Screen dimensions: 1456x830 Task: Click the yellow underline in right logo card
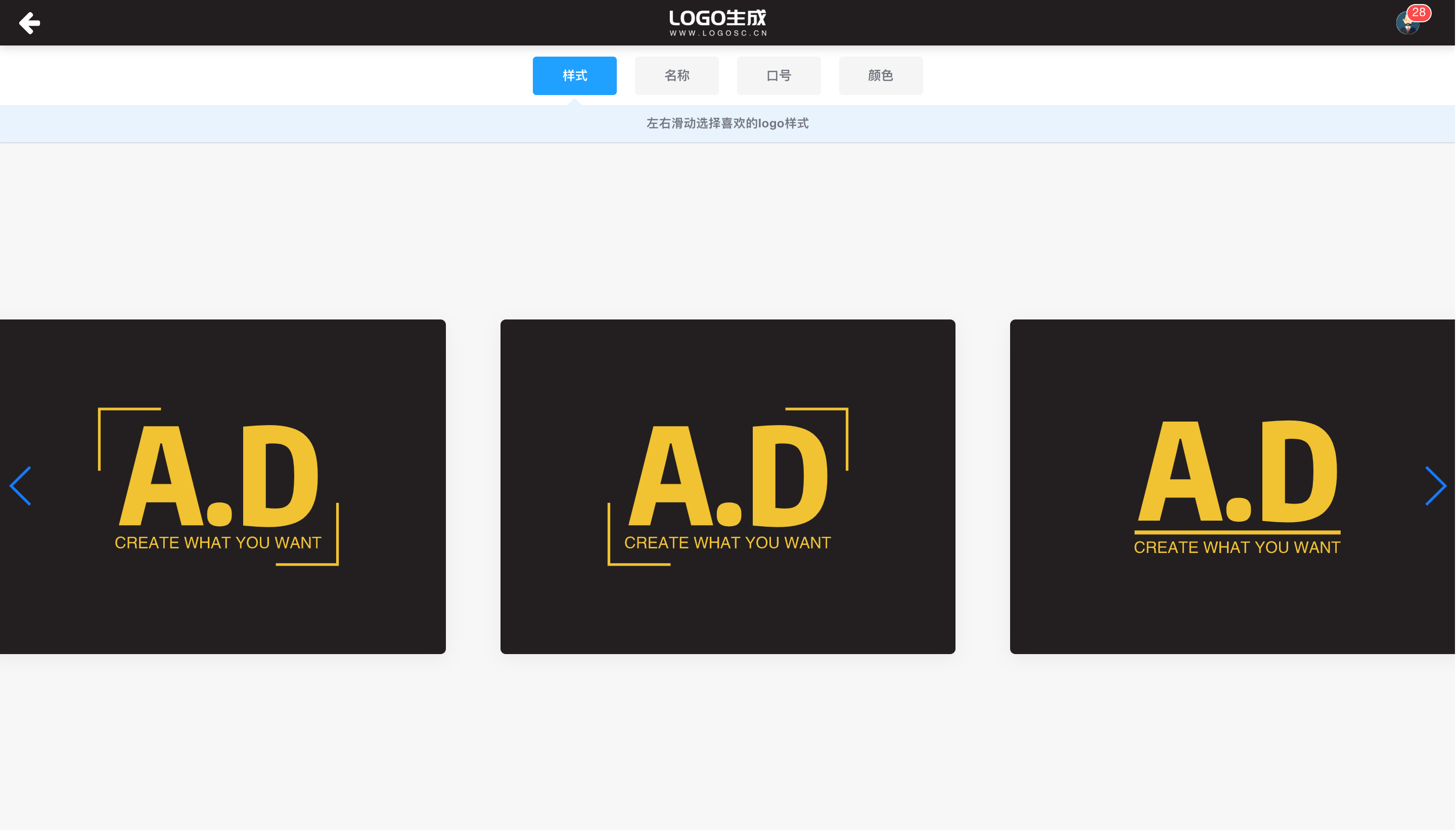(x=1237, y=532)
